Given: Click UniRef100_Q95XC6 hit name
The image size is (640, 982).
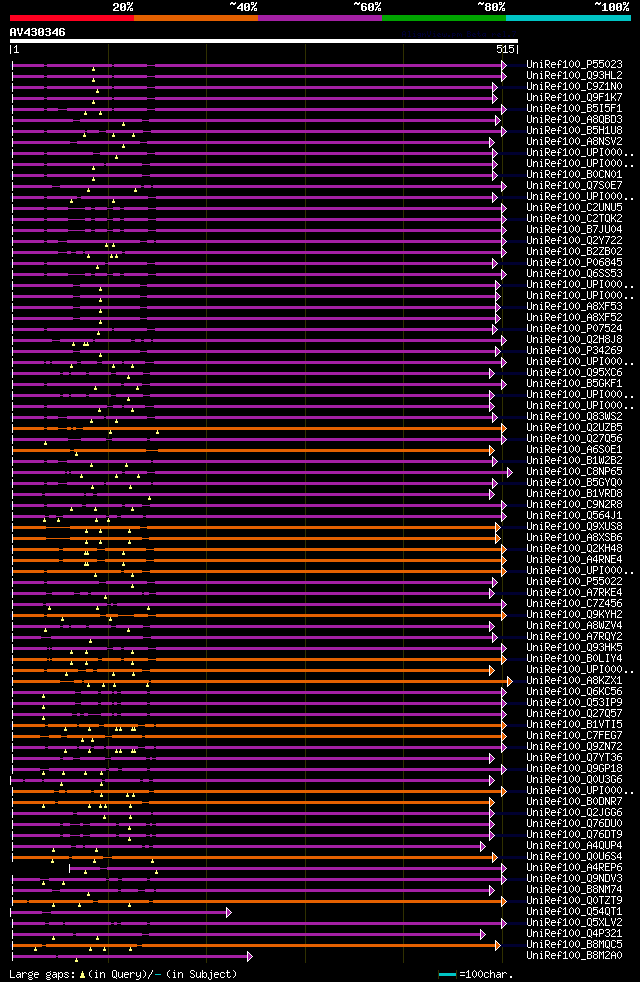Looking at the screenshot, I should click(x=574, y=373).
